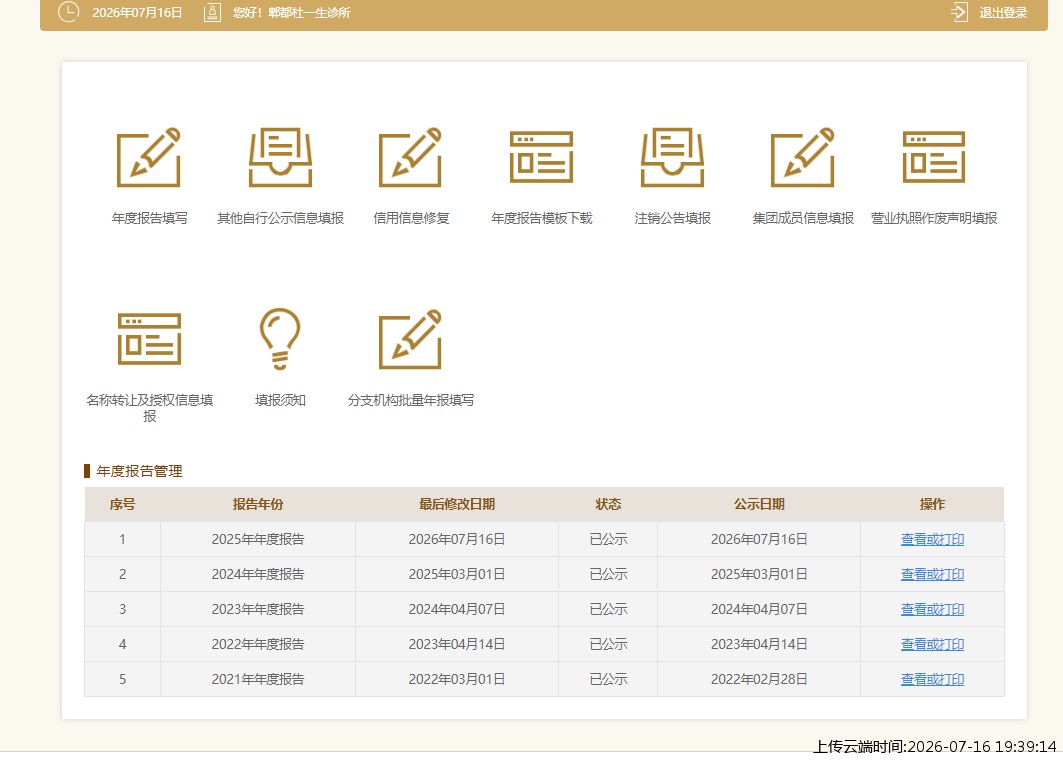Screen dimensions: 1063x760
Task: Click the 退出登录 logout link
Action: [x=1003, y=12]
